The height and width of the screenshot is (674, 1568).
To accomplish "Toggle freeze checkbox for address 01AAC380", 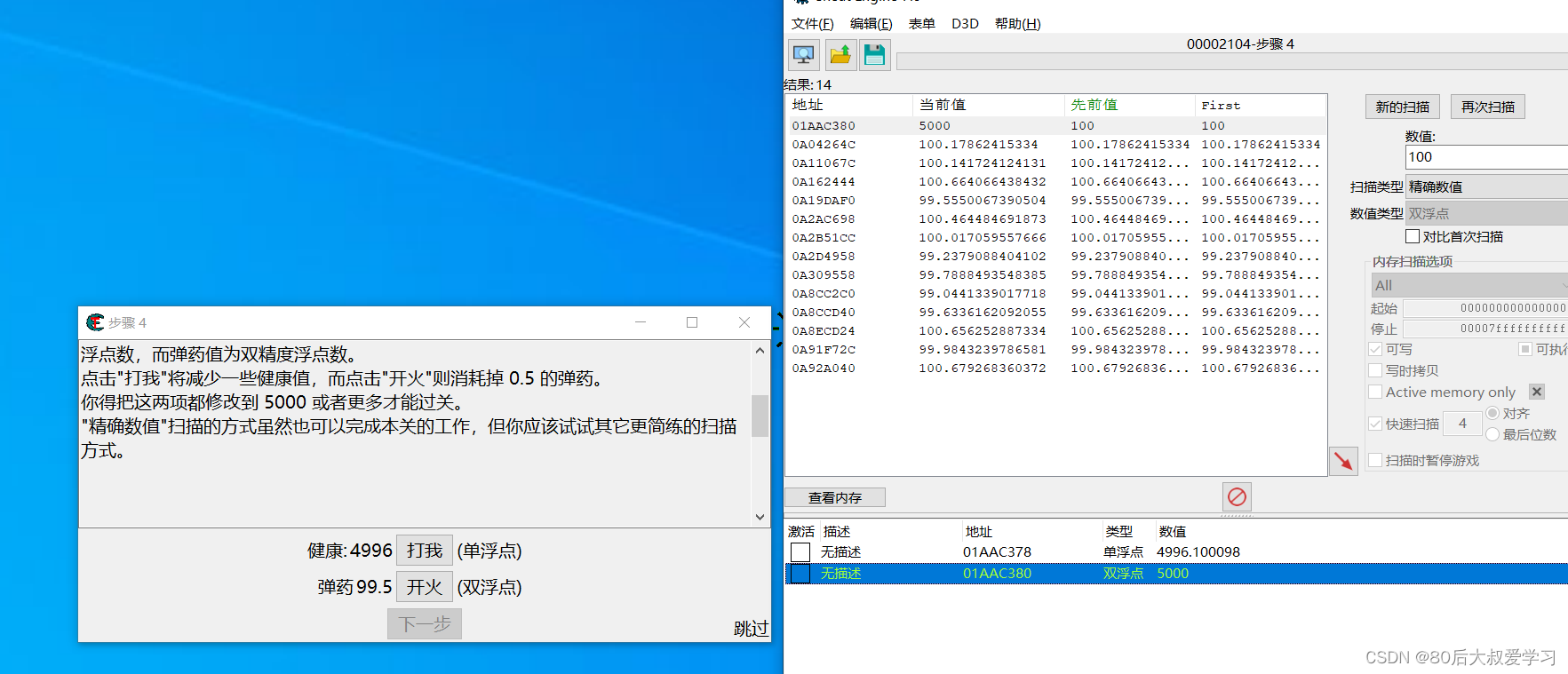I will coord(800,574).
